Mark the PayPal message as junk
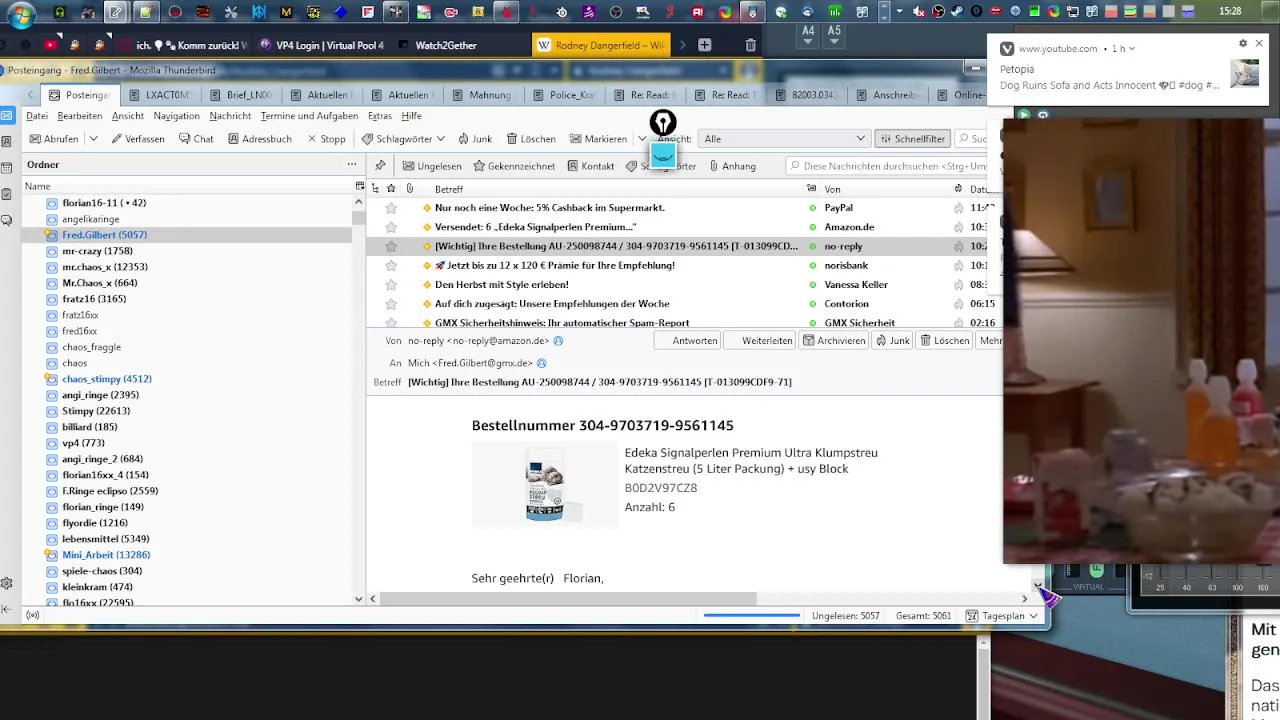 (958, 208)
